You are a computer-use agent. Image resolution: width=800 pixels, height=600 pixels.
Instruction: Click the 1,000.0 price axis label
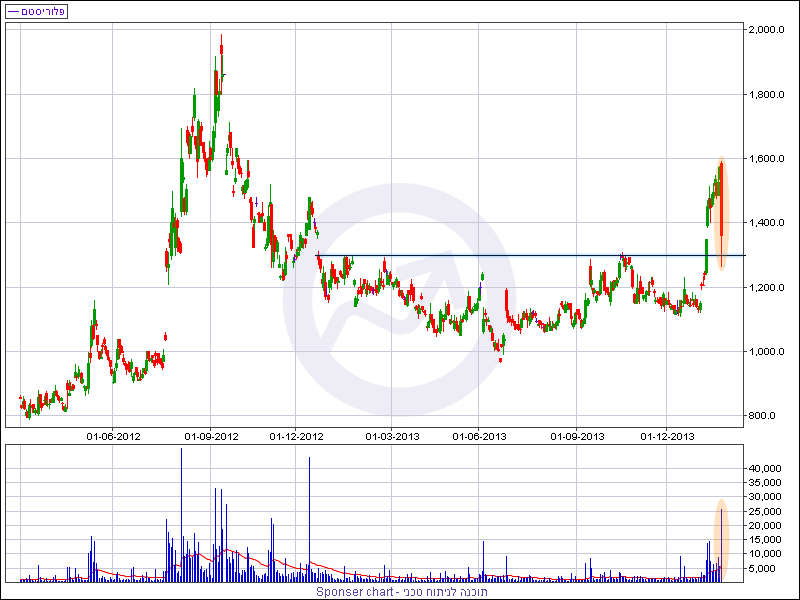tap(766, 352)
